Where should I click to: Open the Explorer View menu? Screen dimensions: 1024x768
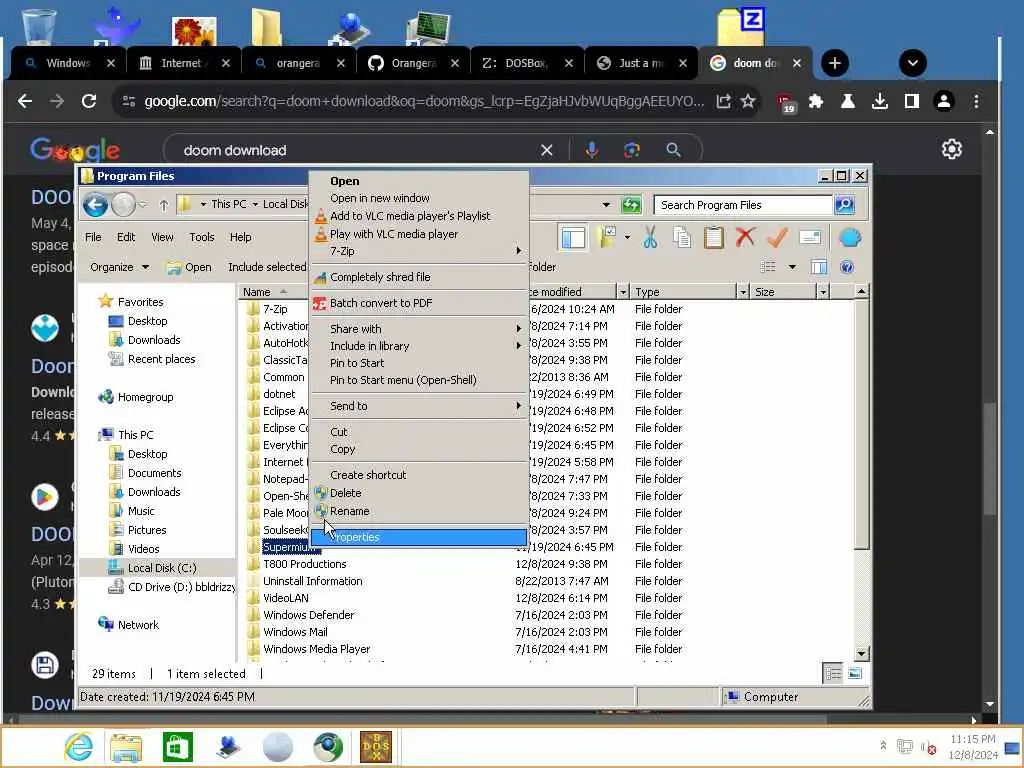point(162,237)
